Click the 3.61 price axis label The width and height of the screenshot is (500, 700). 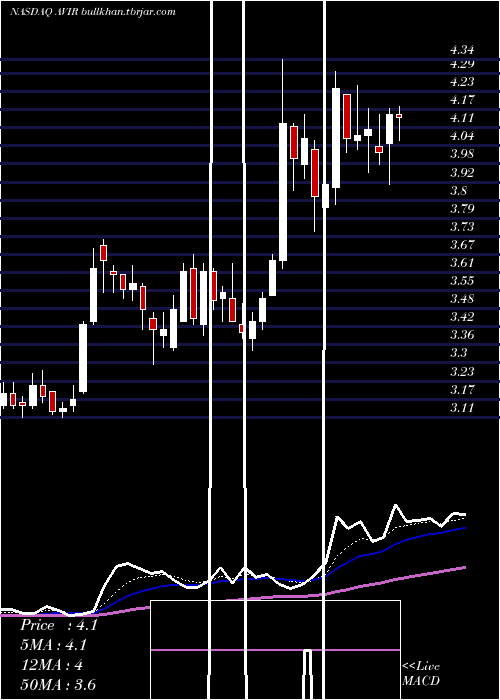[462, 262]
